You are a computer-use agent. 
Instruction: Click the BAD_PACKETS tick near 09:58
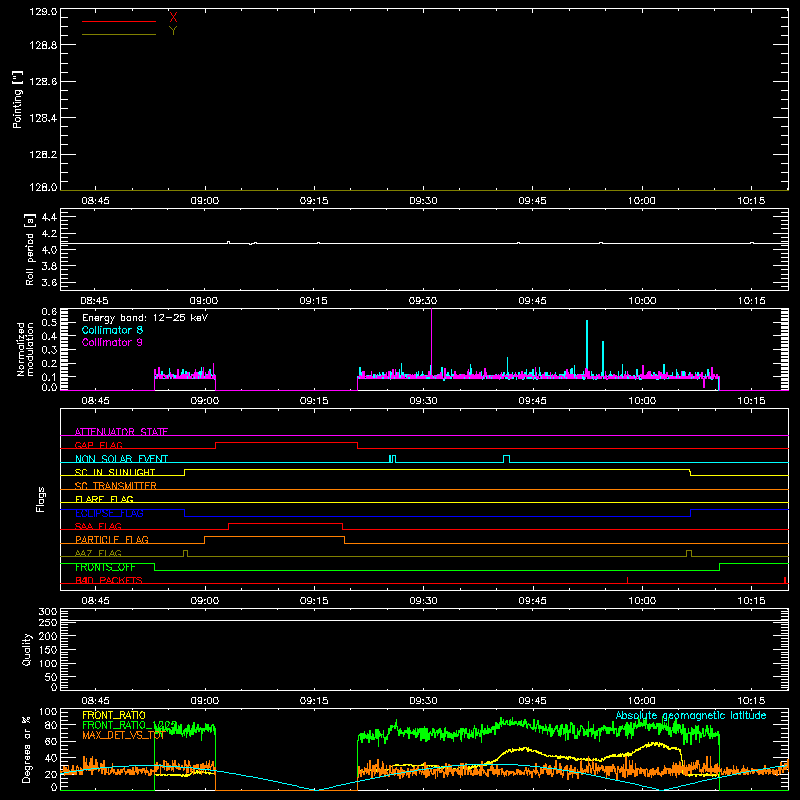point(627,580)
